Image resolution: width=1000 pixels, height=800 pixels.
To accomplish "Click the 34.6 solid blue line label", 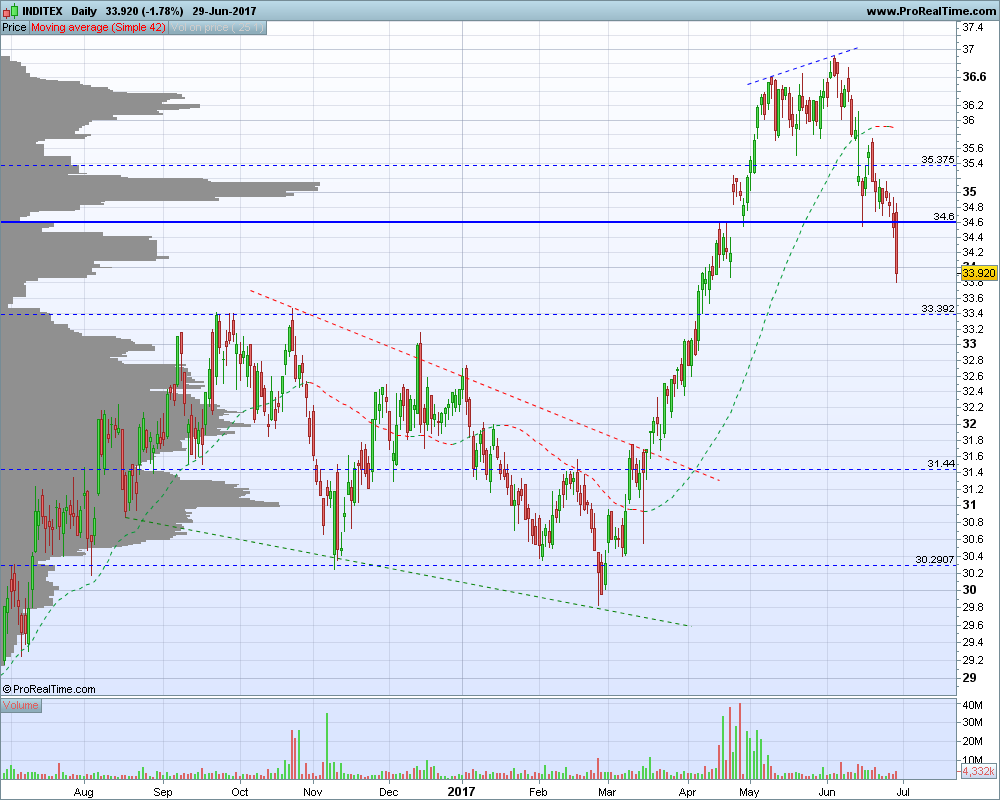I will coord(944,216).
